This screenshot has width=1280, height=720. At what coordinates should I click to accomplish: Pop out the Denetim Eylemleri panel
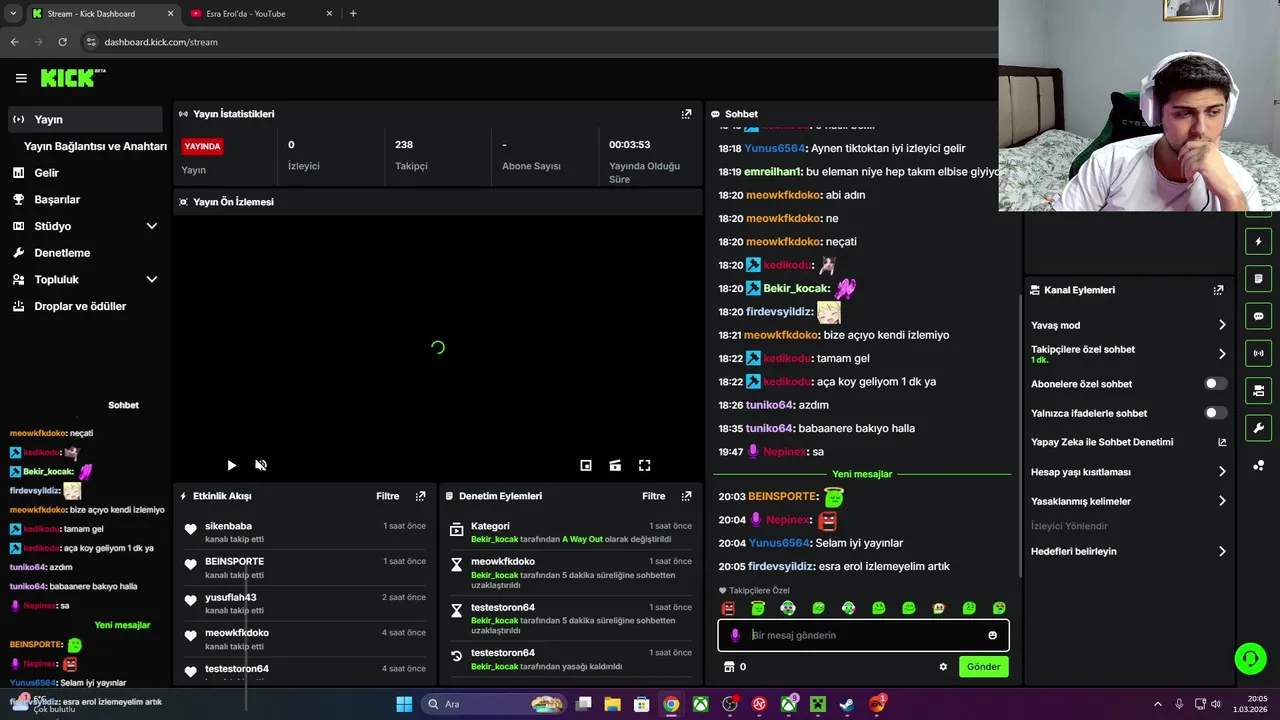(x=686, y=496)
